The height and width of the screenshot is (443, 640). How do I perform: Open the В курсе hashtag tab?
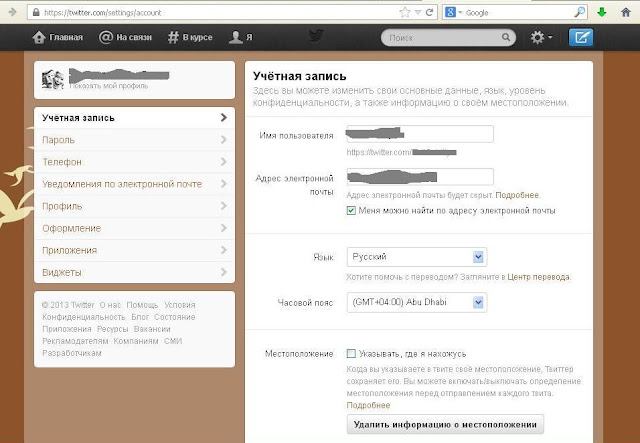(x=190, y=37)
